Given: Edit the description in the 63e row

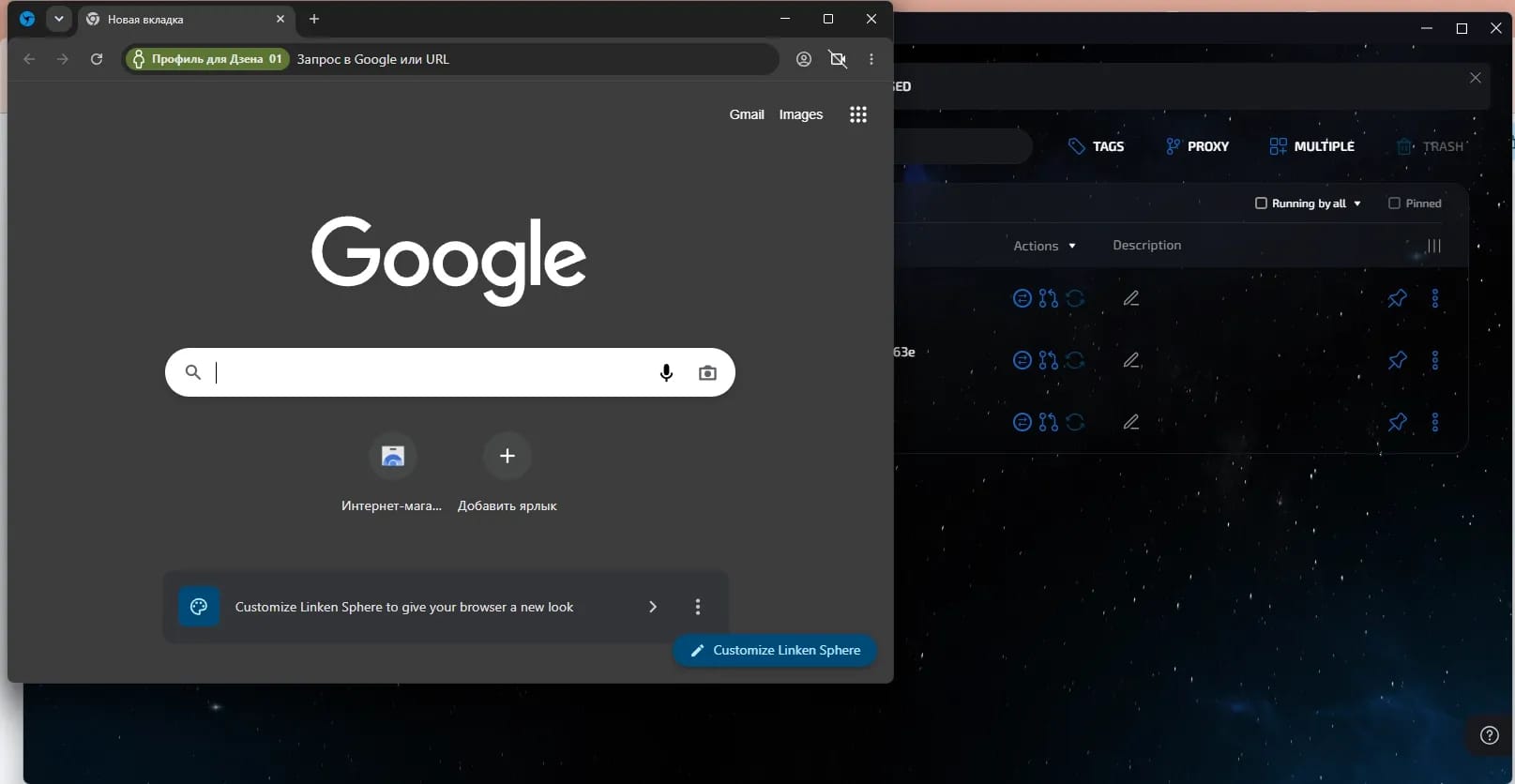Looking at the screenshot, I should coord(1131,360).
